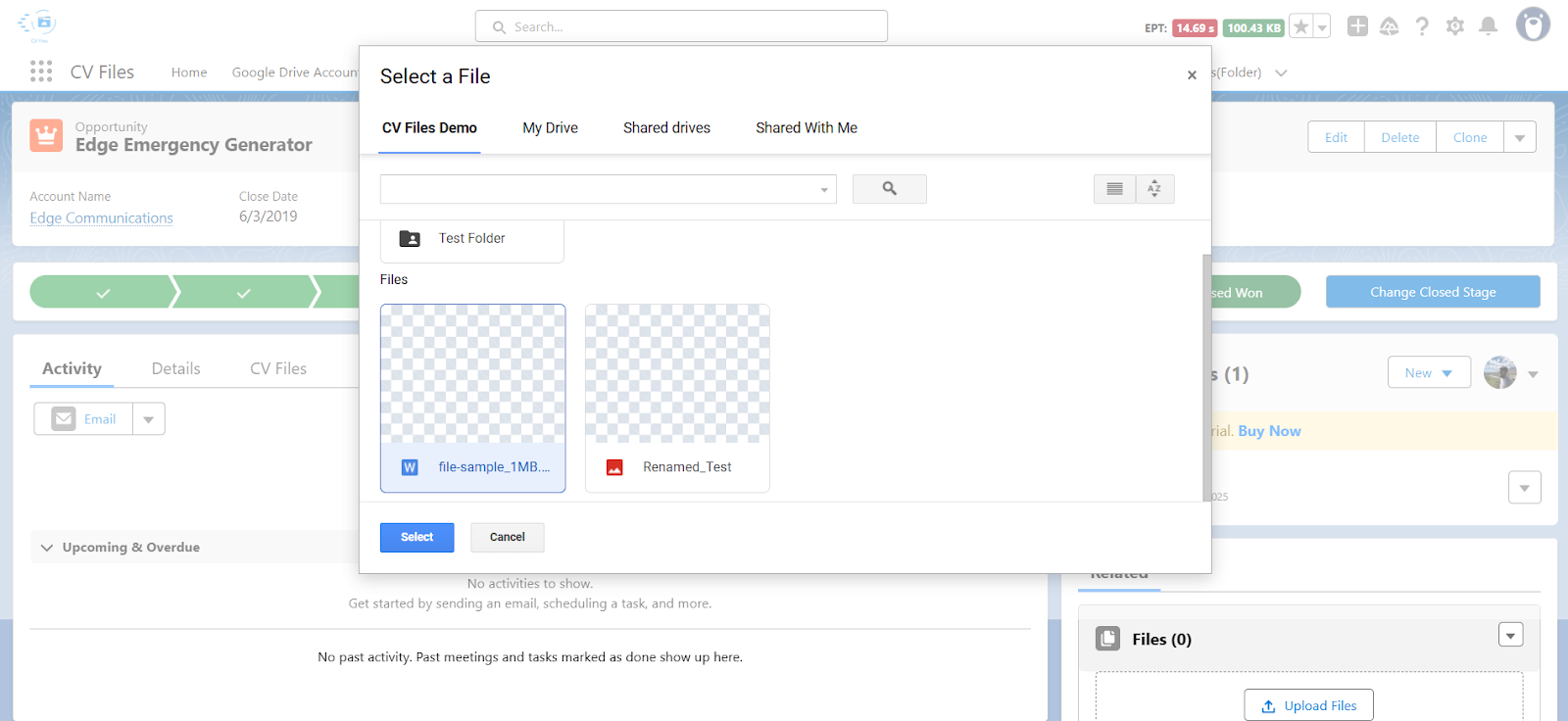Switch to My Drive tab
Image resolution: width=1568 pixels, height=721 pixels.
[550, 128]
